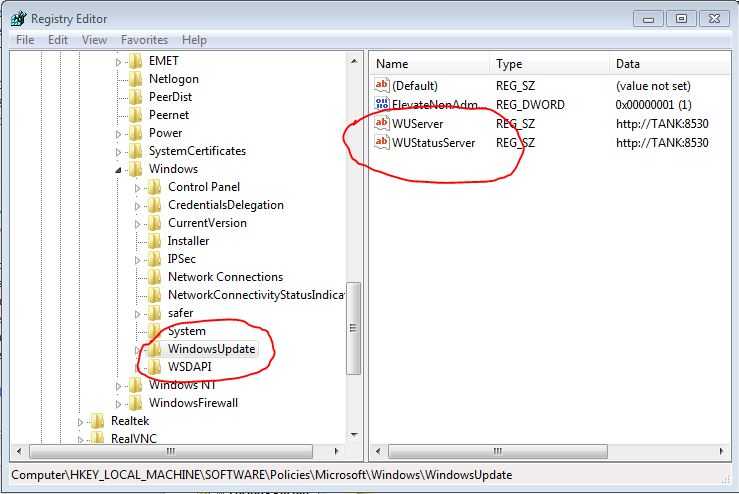Click the Netlogon folder icon
This screenshot has height=494, width=739.
pos(136,79)
